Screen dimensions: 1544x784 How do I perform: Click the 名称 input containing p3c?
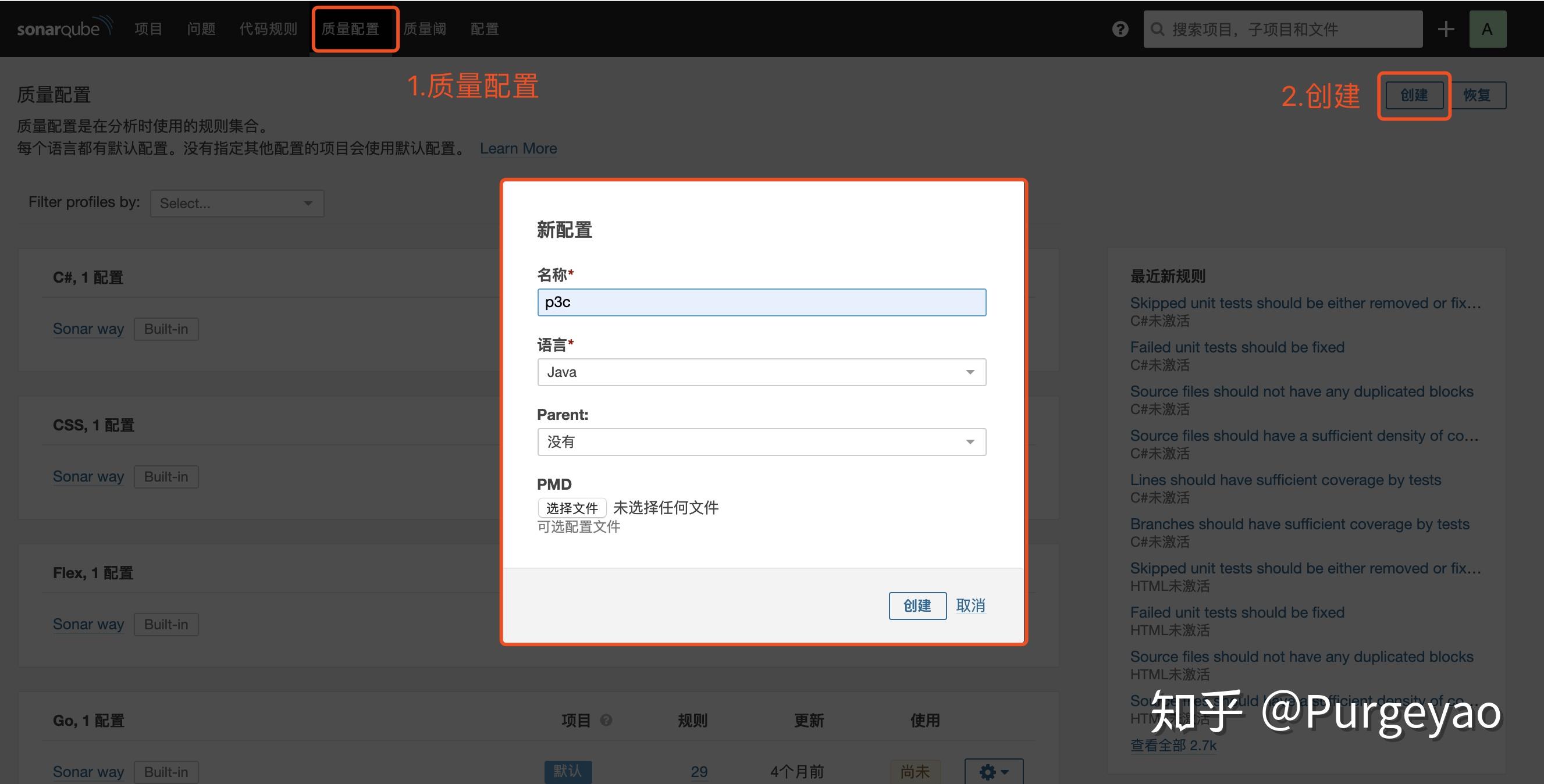(761, 302)
